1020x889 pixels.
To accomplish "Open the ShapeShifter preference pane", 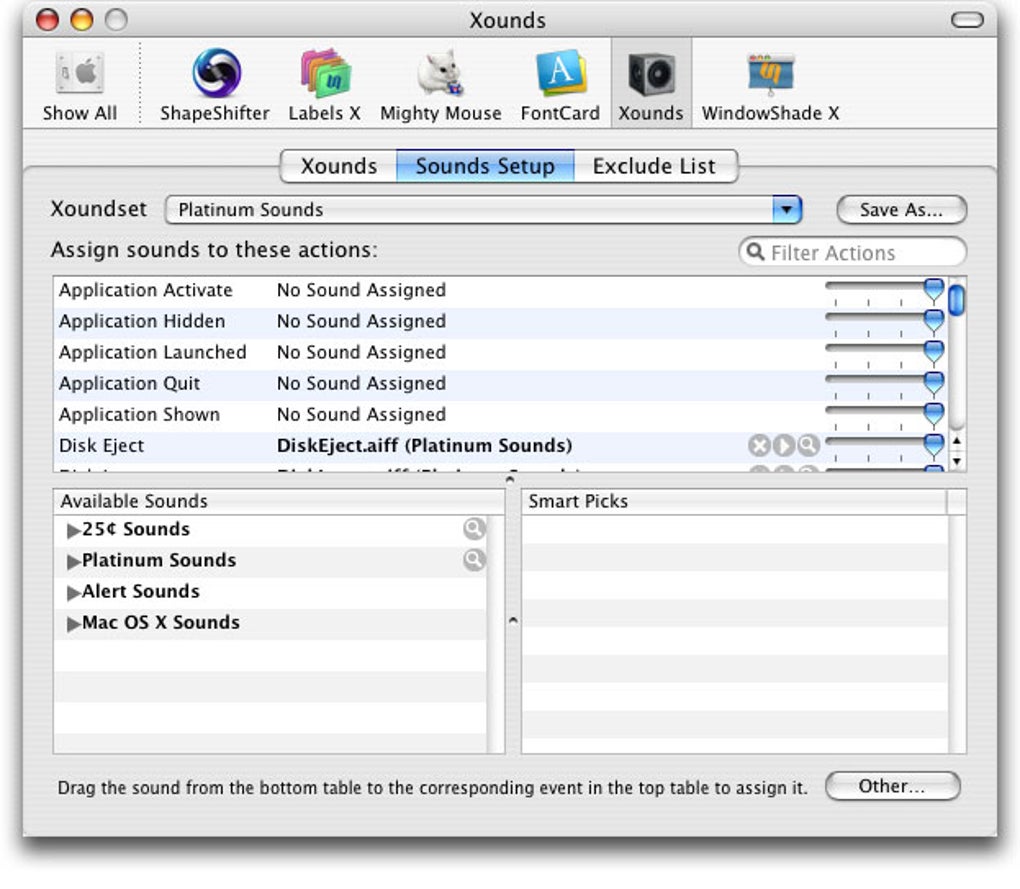I will pos(215,85).
